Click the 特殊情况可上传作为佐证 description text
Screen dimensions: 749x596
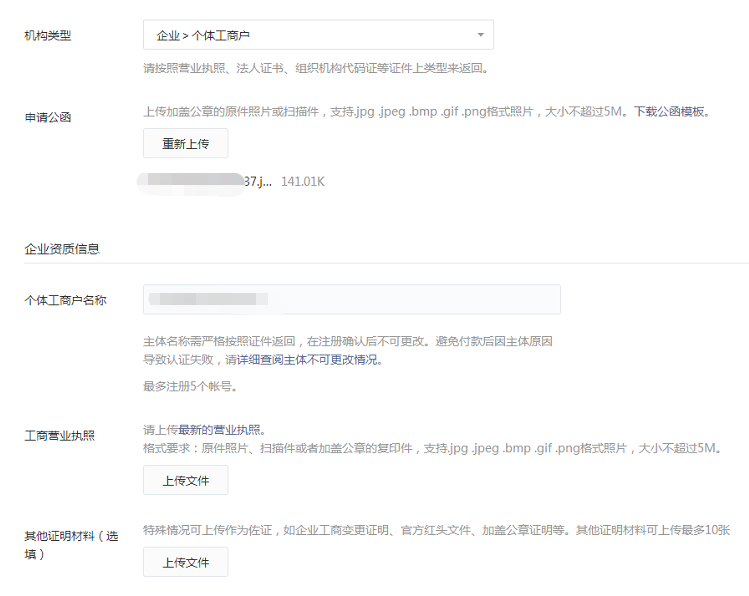click(436, 530)
